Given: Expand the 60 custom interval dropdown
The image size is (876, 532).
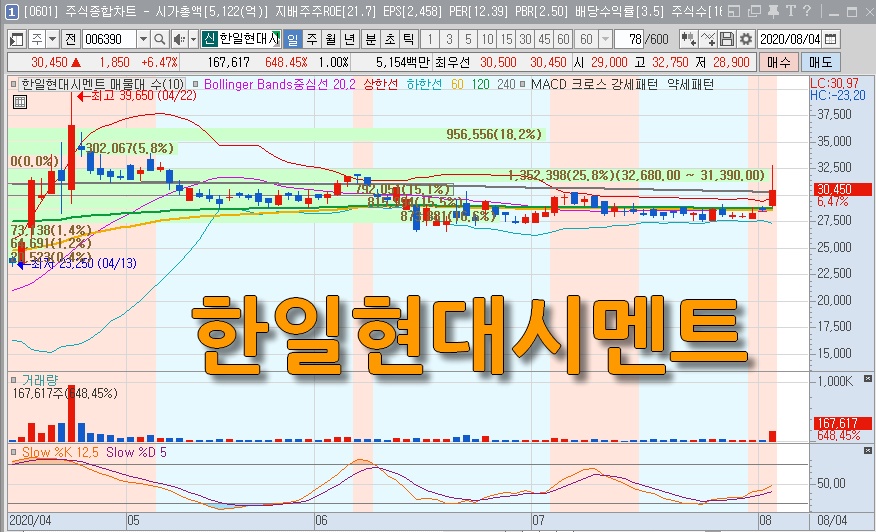Looking at the screenshot, I should click(x=605, y=39).
